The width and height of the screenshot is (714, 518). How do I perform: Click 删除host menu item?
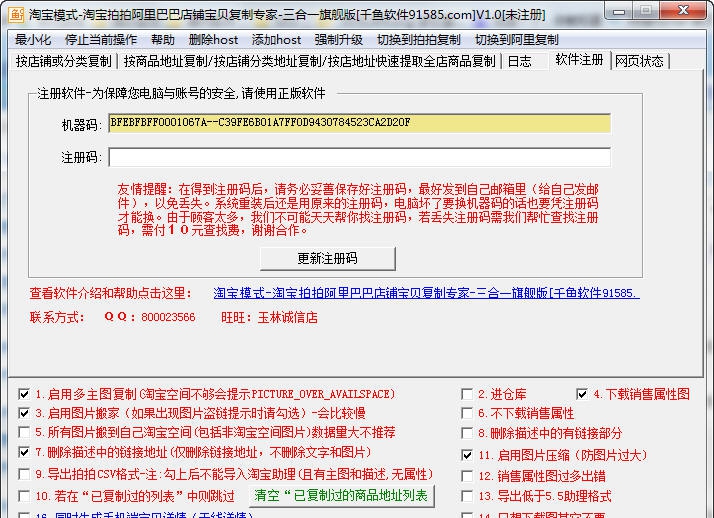(213, 40)
